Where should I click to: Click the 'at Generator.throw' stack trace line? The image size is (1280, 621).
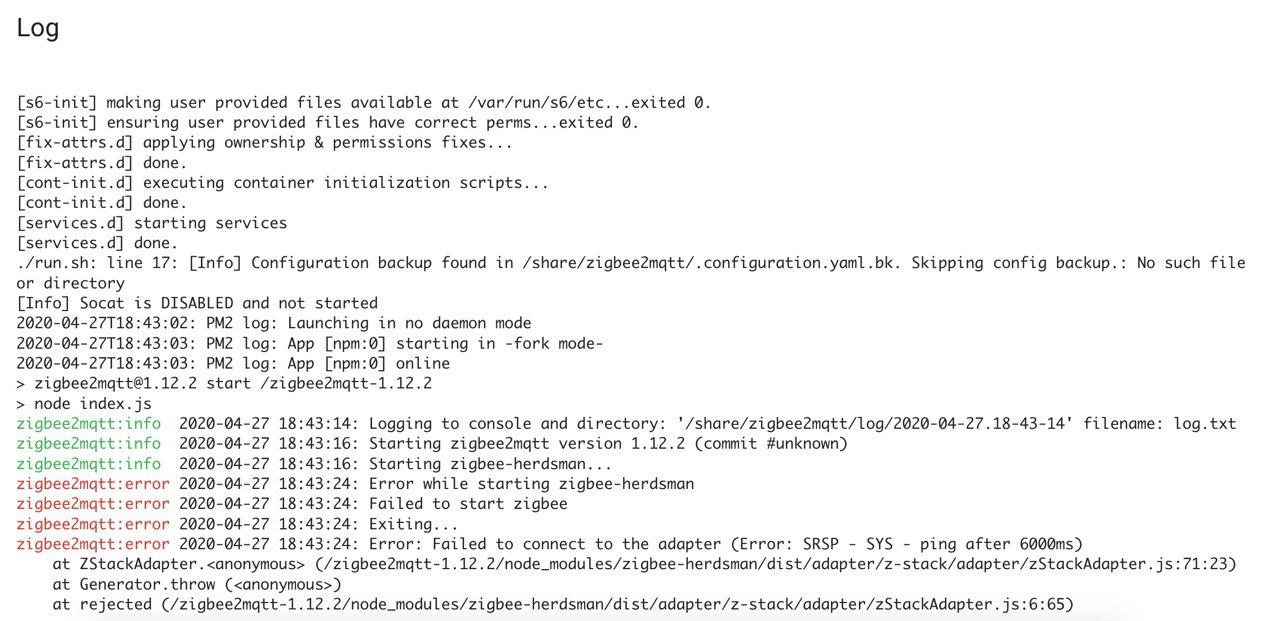point(197,584)
